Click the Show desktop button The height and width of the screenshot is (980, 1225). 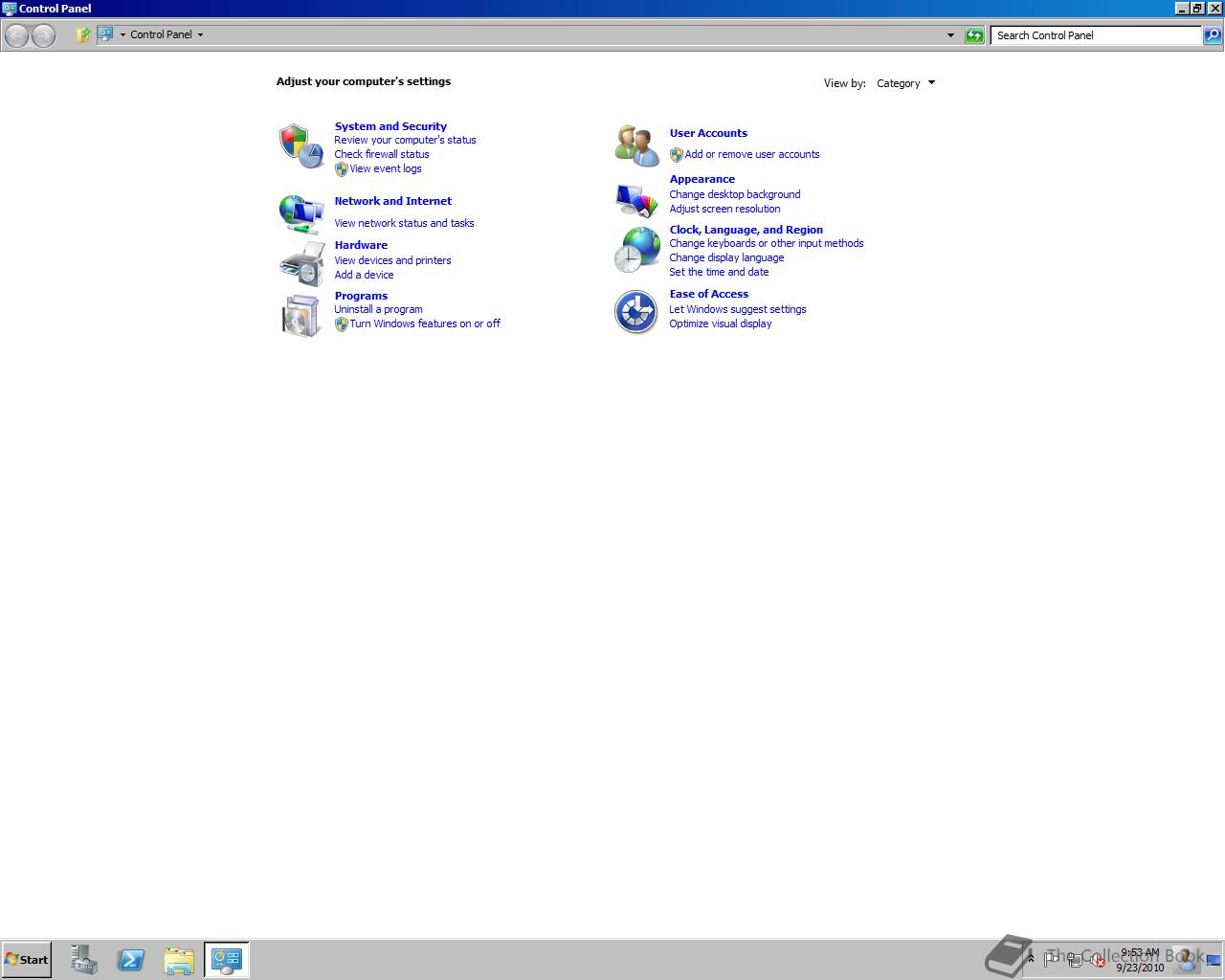click(x=1214, y=960)
